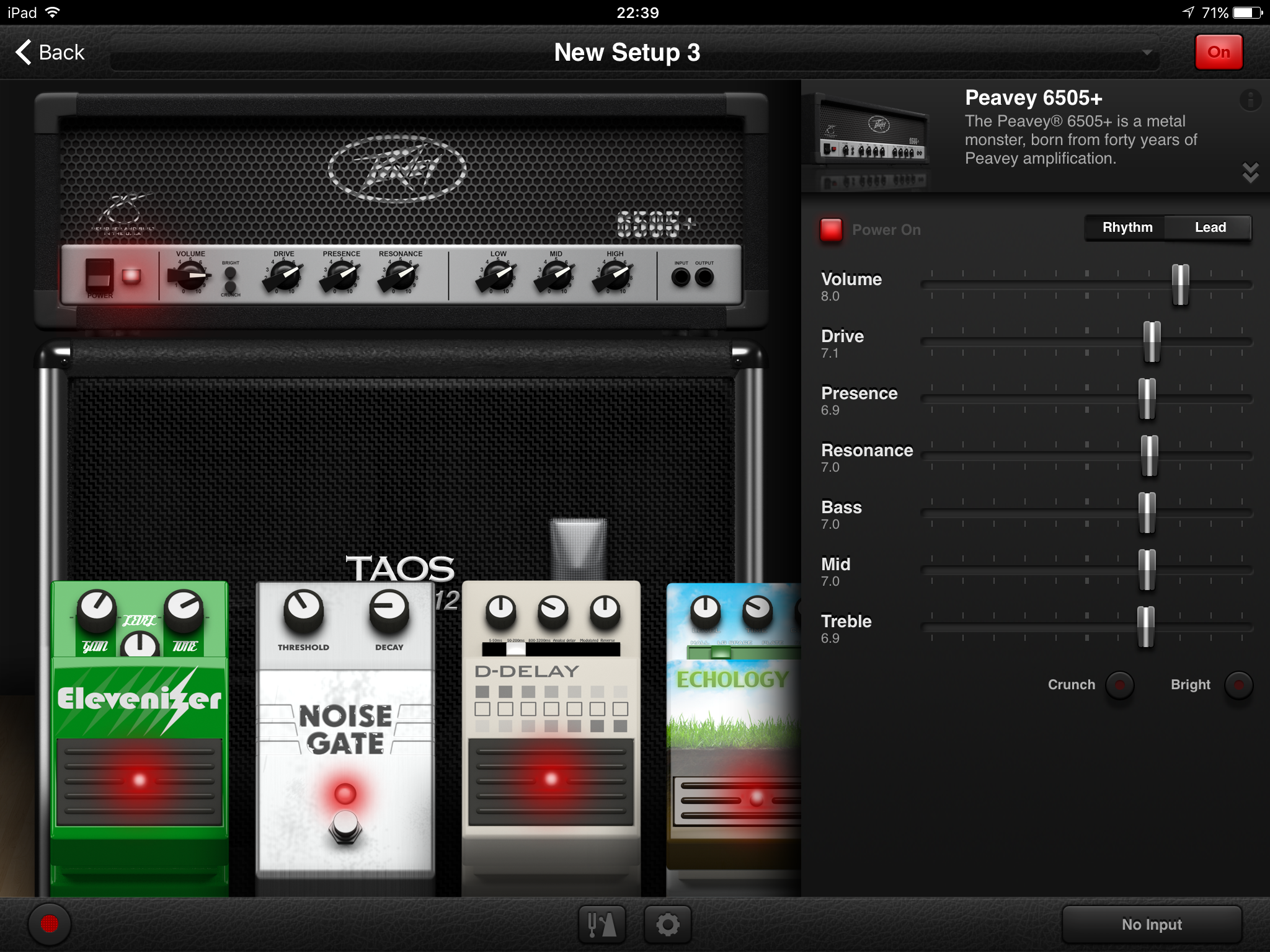The height and width of the screenshot is (952, 1270).
Task: Click the Resonance slider handle
Action: pyautogui.click(x=1149, y=456)
